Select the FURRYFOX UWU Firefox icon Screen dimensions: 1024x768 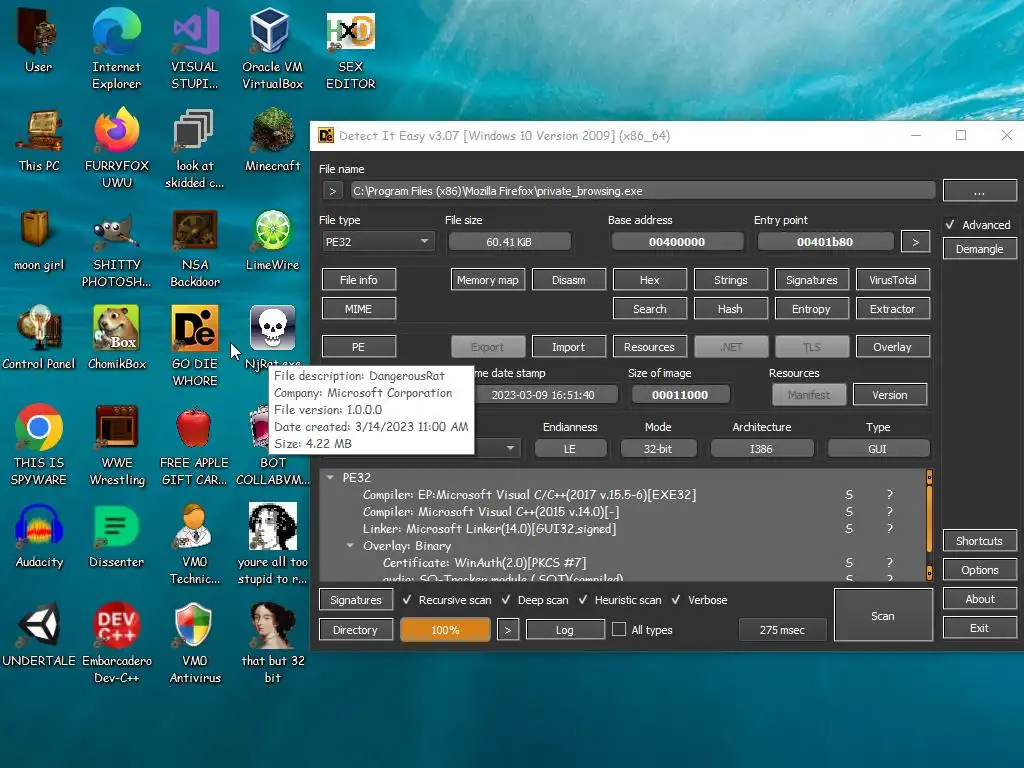pyautogui.click(x=117, y=148)
